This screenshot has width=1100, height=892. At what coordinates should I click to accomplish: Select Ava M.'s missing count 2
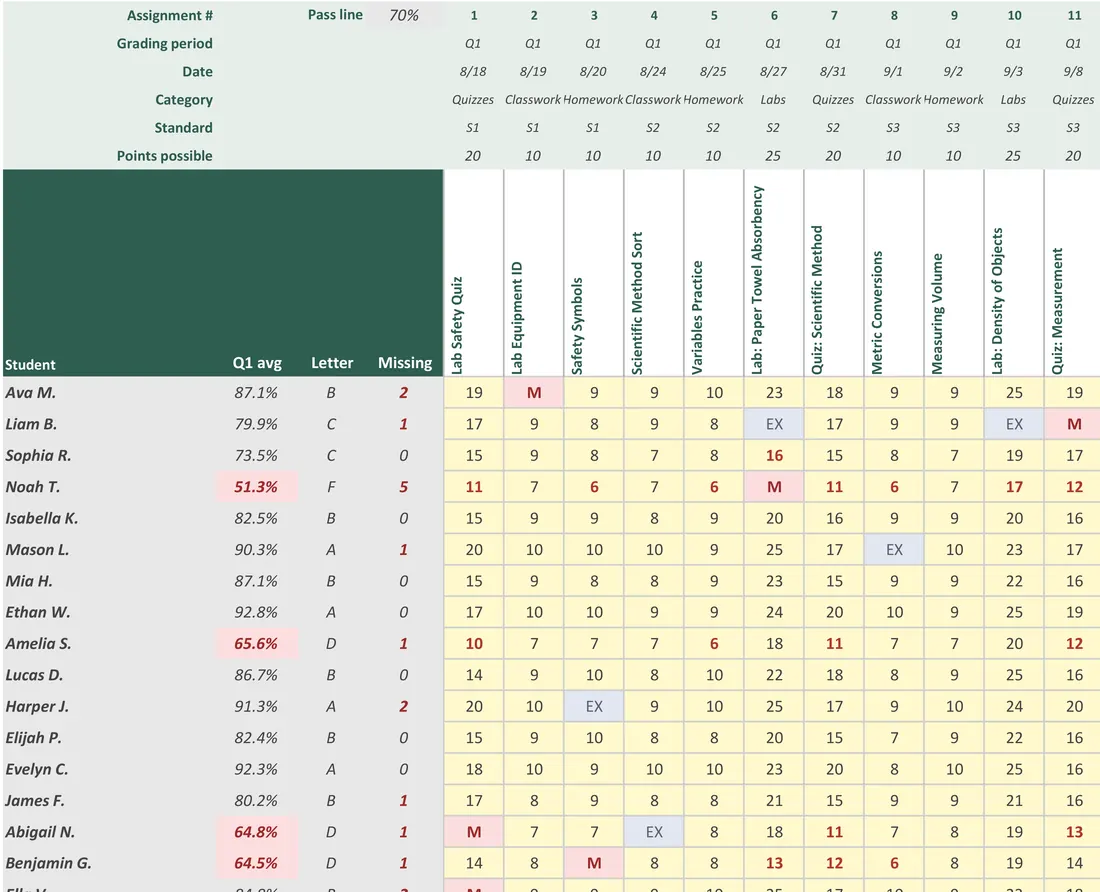[x=403, y=393]
